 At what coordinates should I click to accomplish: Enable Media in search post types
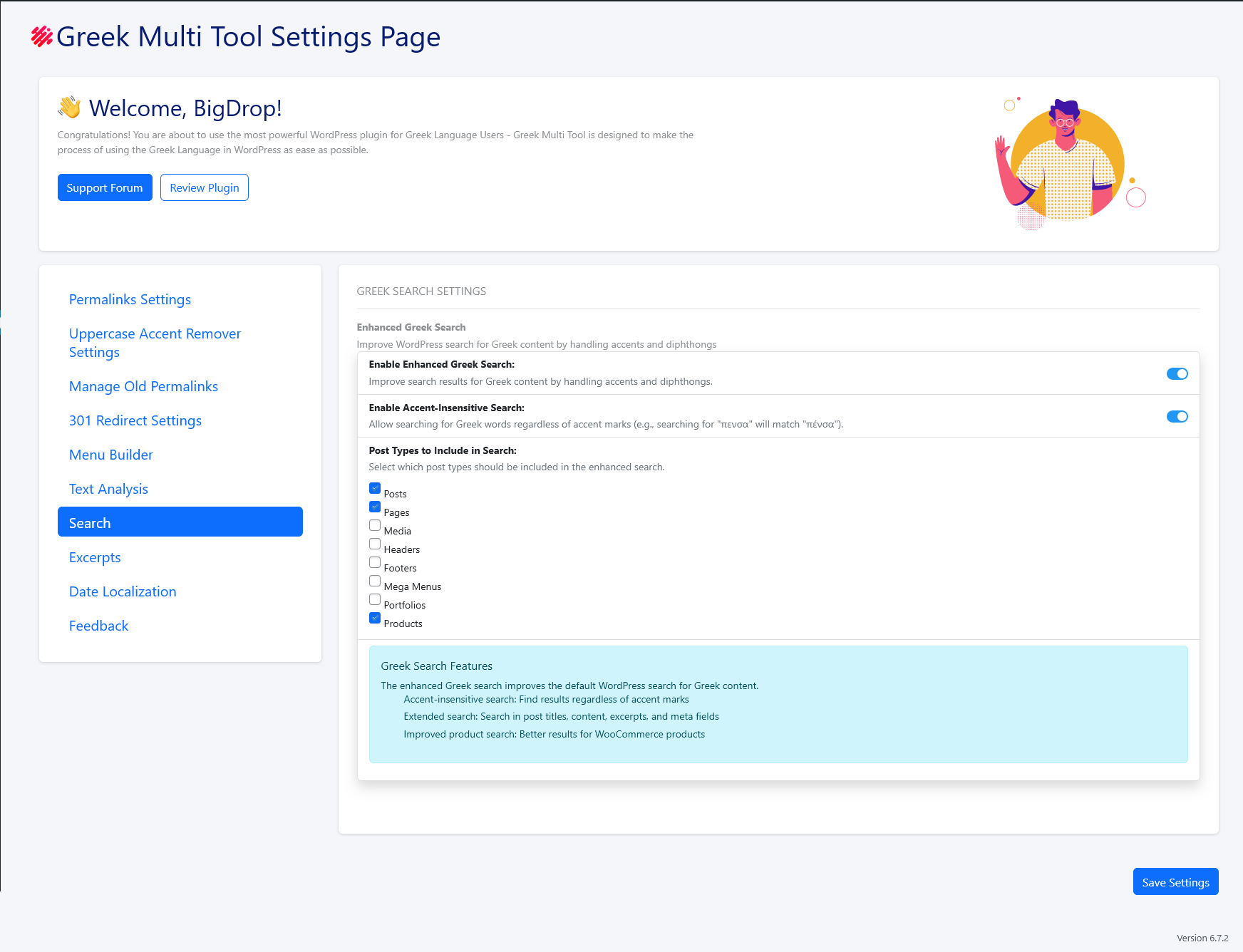tap(374, 525)
